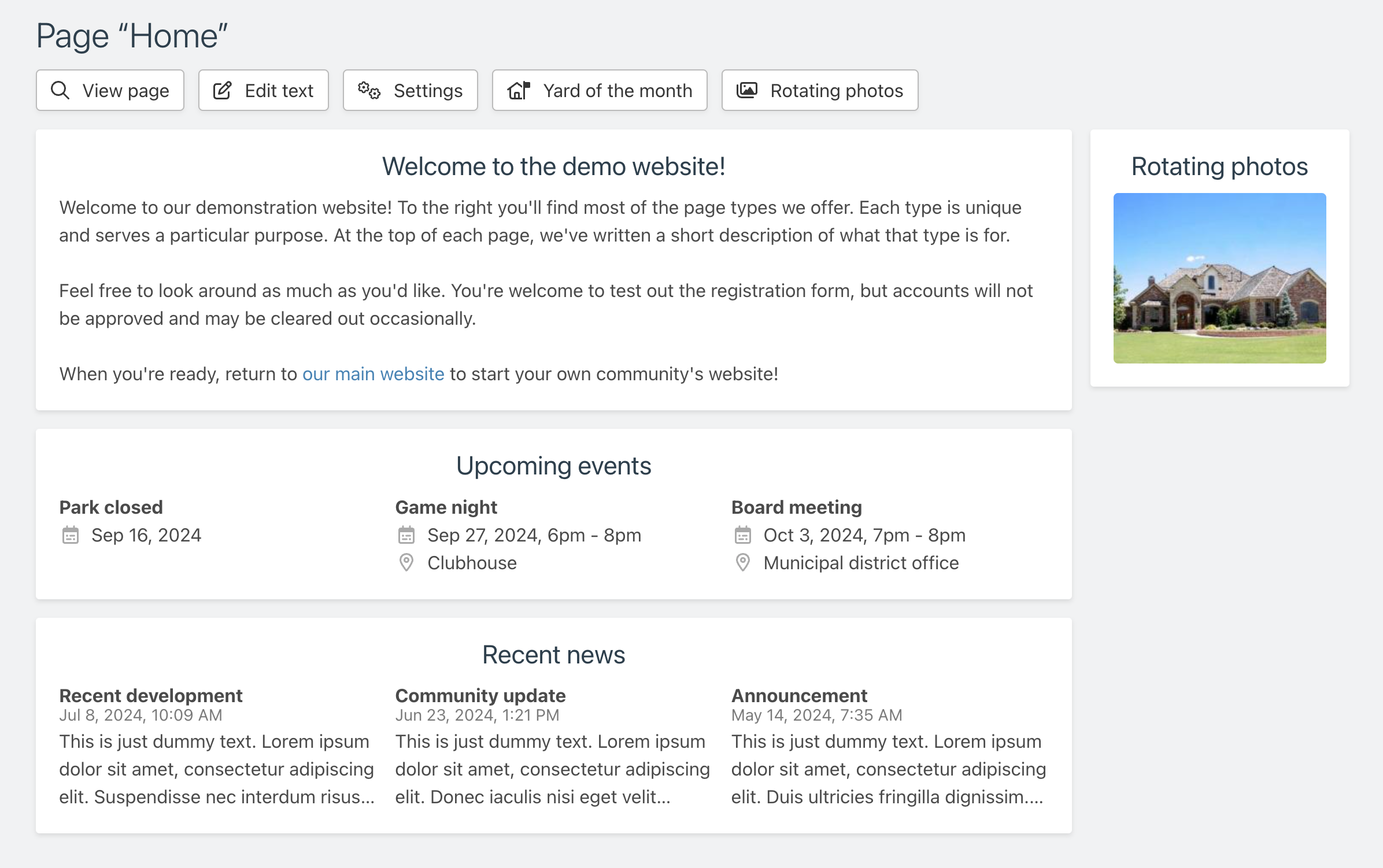Click calendar icon next to Game night date
The width and height of the screenshot is (1383, 868).
click(406, 535)
